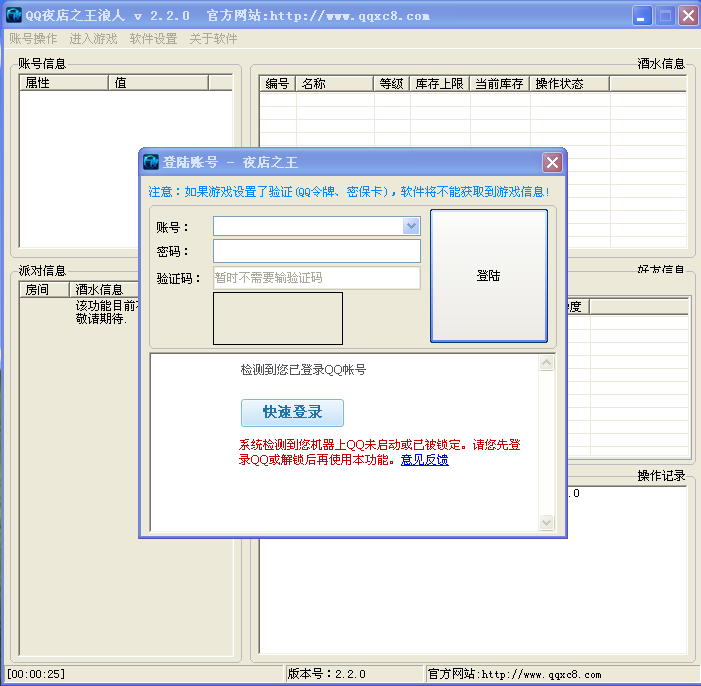Screen dimensions: 701x686
Task: Expand the 账号 account dropdown list
Action: [411, 226]
